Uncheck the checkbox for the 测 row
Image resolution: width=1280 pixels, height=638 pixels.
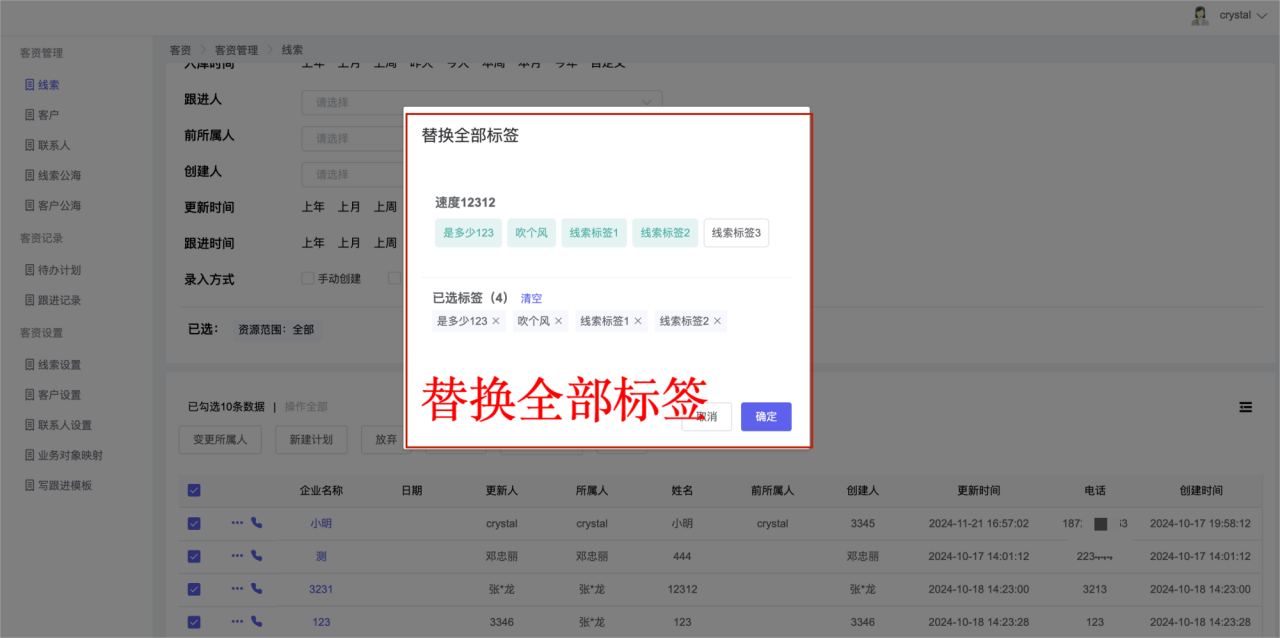[194, 556]
